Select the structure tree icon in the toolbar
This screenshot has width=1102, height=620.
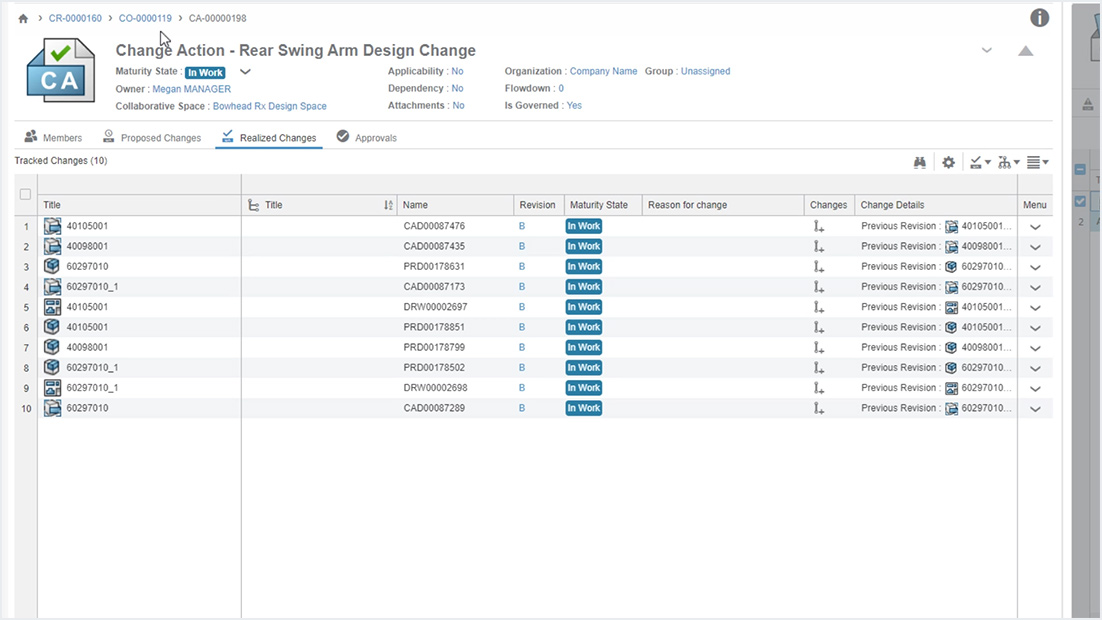pos(1003,162)
